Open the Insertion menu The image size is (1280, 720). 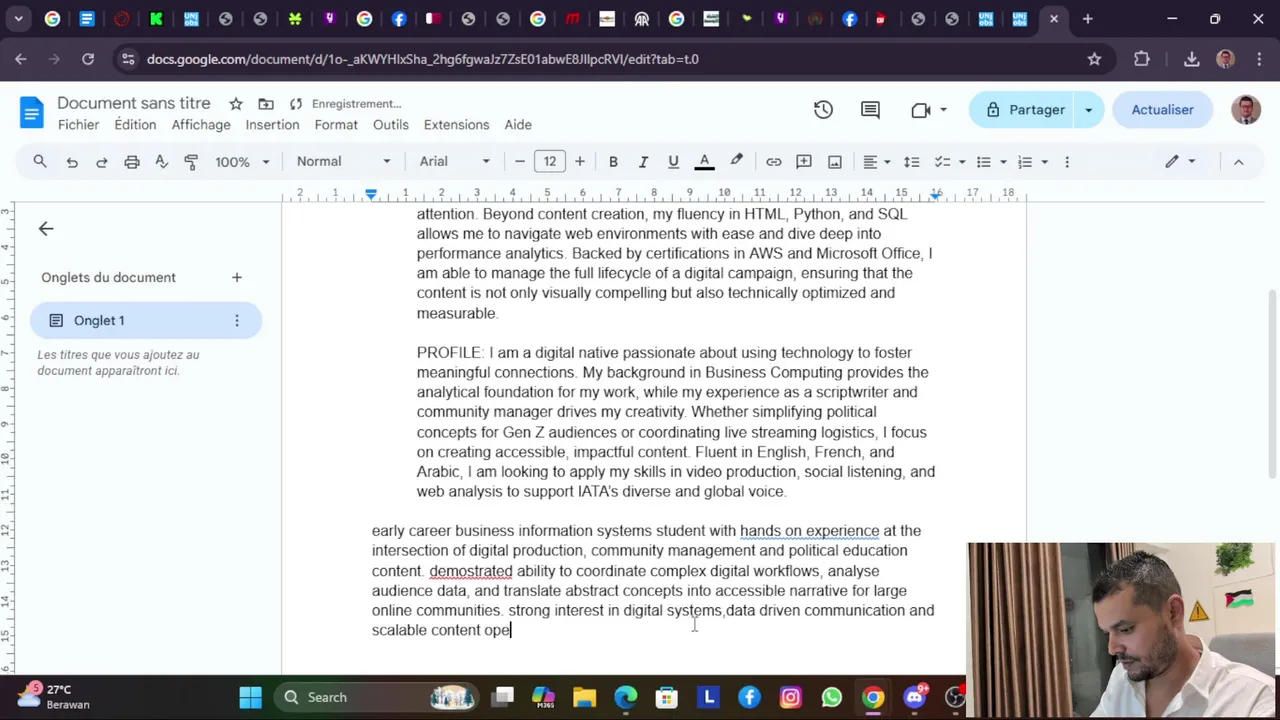[272, 125]
